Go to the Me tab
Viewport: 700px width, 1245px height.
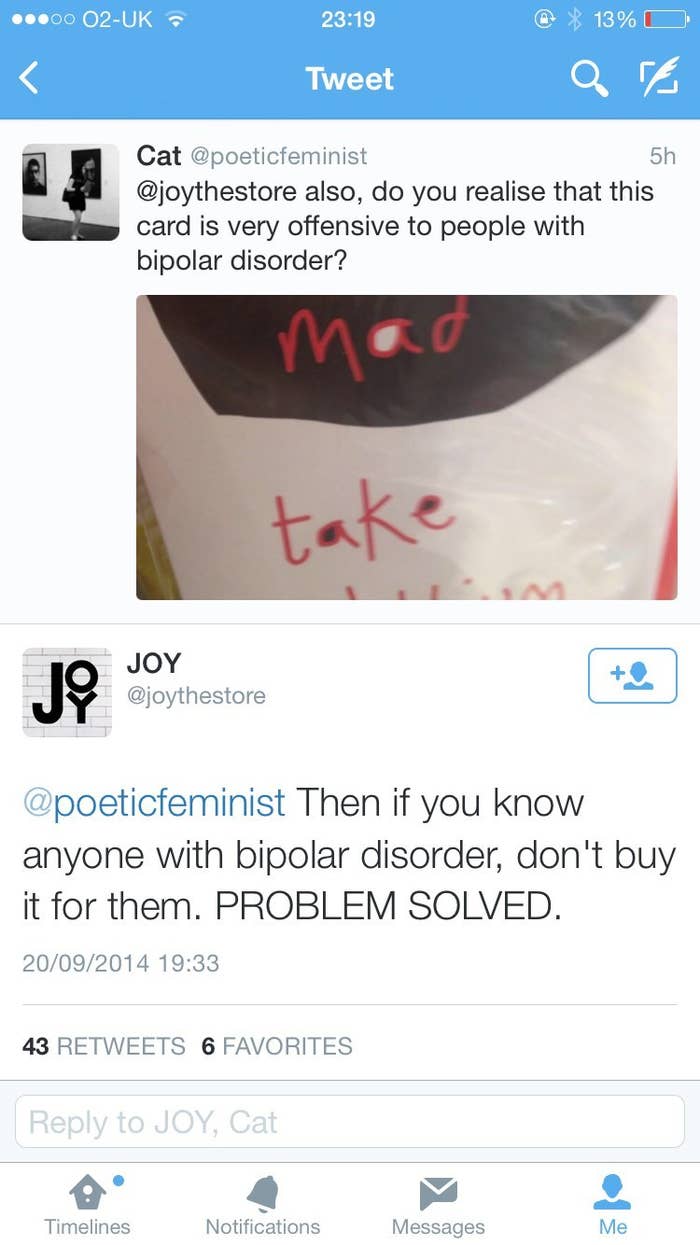coord(613,1205)
